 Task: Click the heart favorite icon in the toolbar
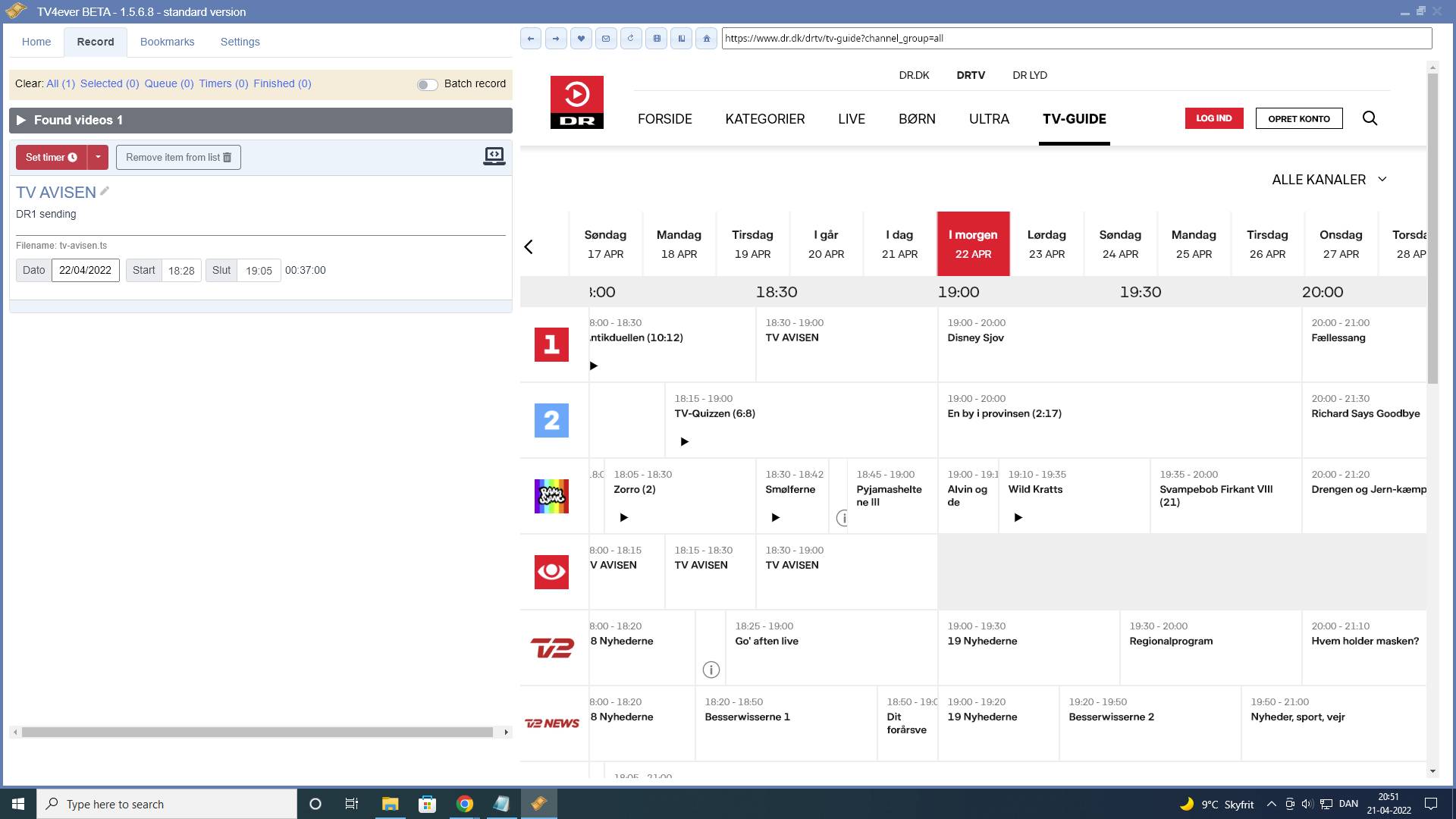tap(581, 38)
